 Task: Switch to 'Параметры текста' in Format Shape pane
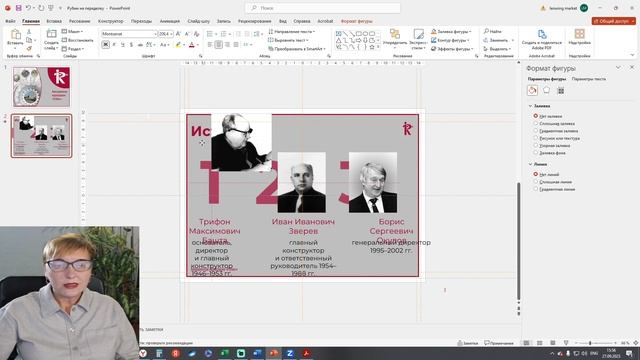[589, 79]
